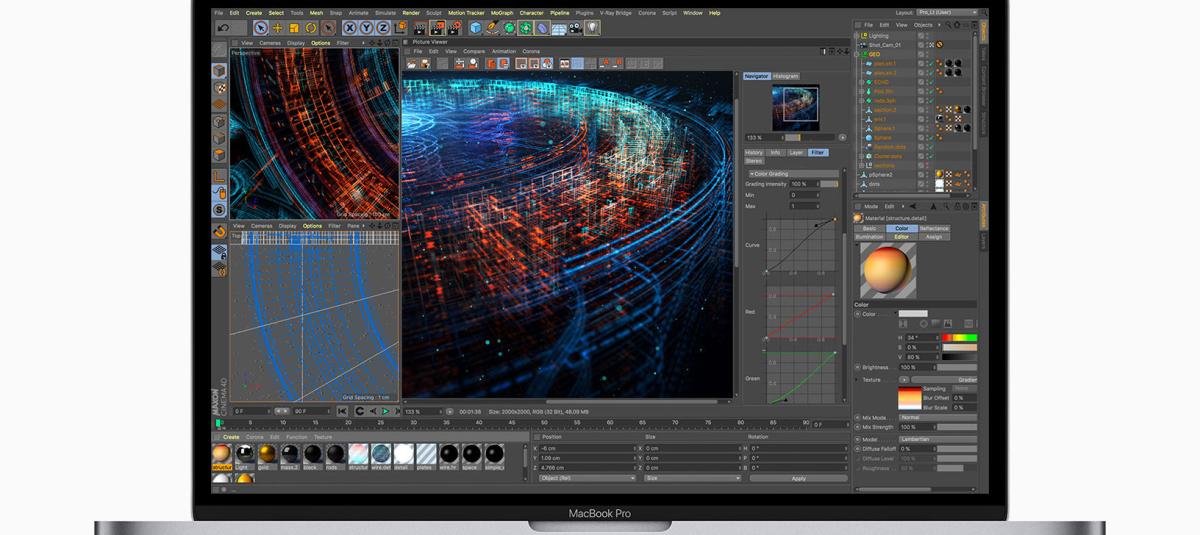The width and height of the screenshot is (1200, 535).
Task: Open the MoGraph menu
Action: 501,13
